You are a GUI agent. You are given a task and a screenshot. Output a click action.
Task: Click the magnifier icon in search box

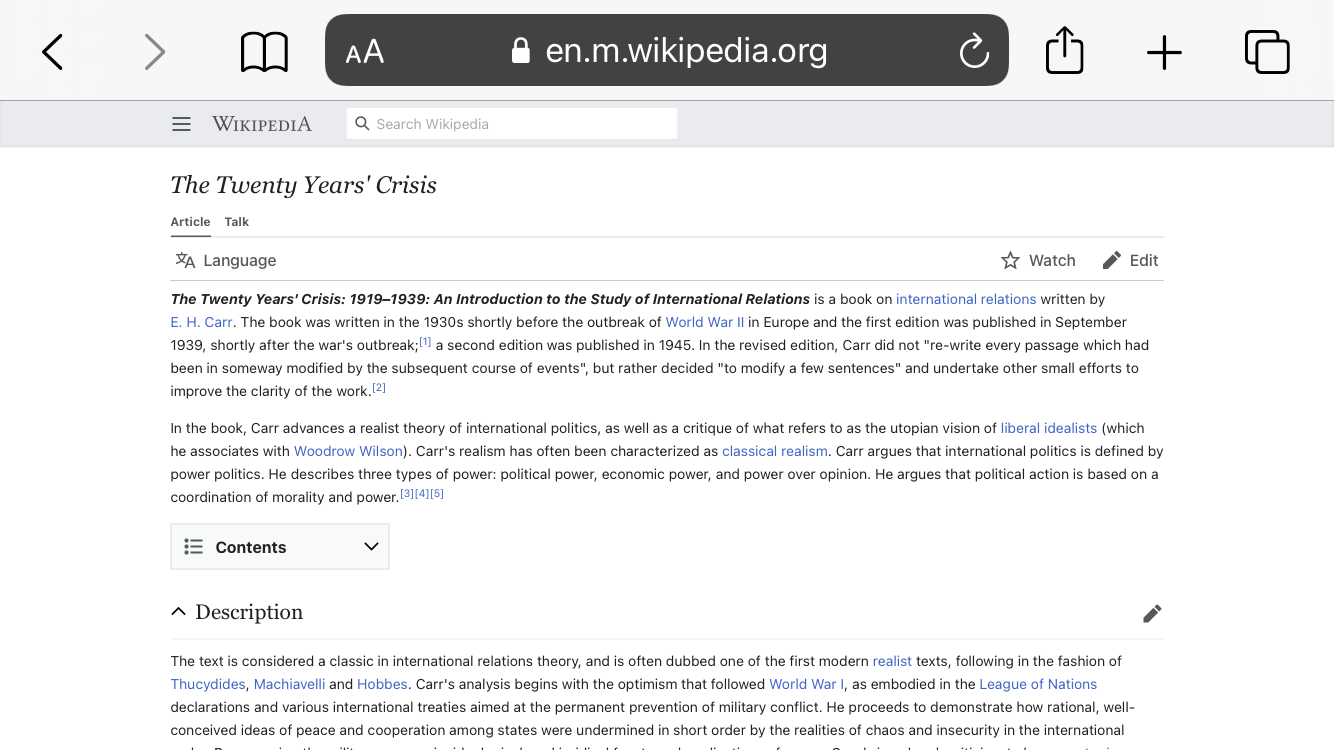point(362,124)
